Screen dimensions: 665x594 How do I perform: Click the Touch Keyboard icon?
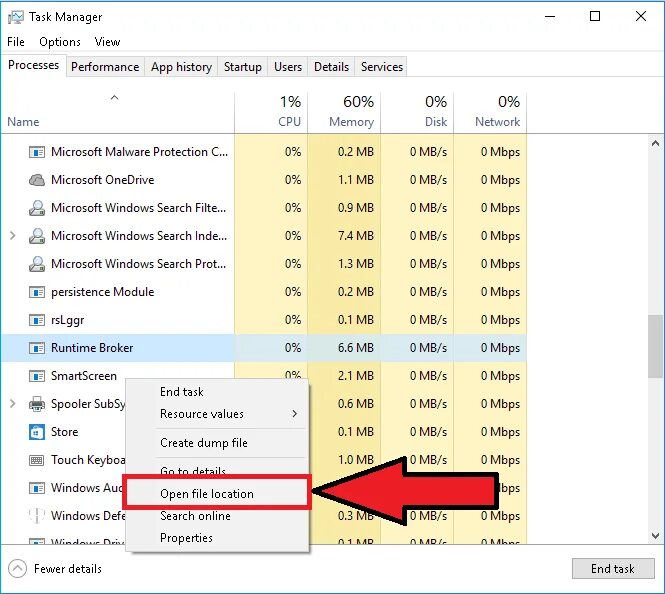click(37, 460)
